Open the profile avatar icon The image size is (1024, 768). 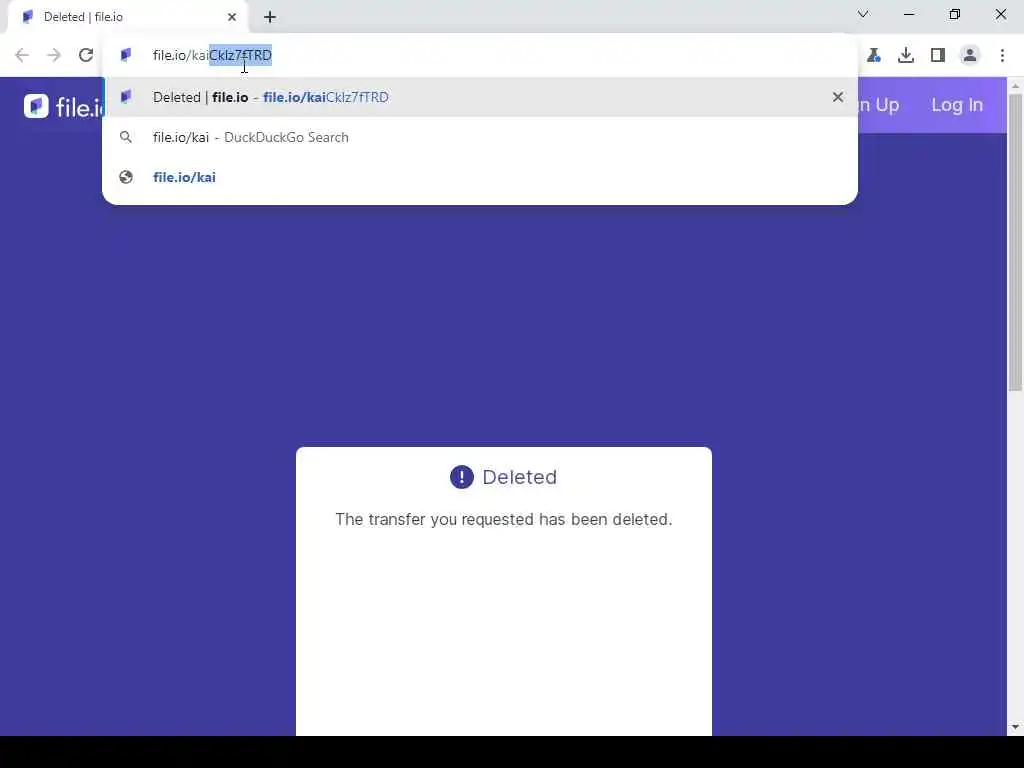970,55
